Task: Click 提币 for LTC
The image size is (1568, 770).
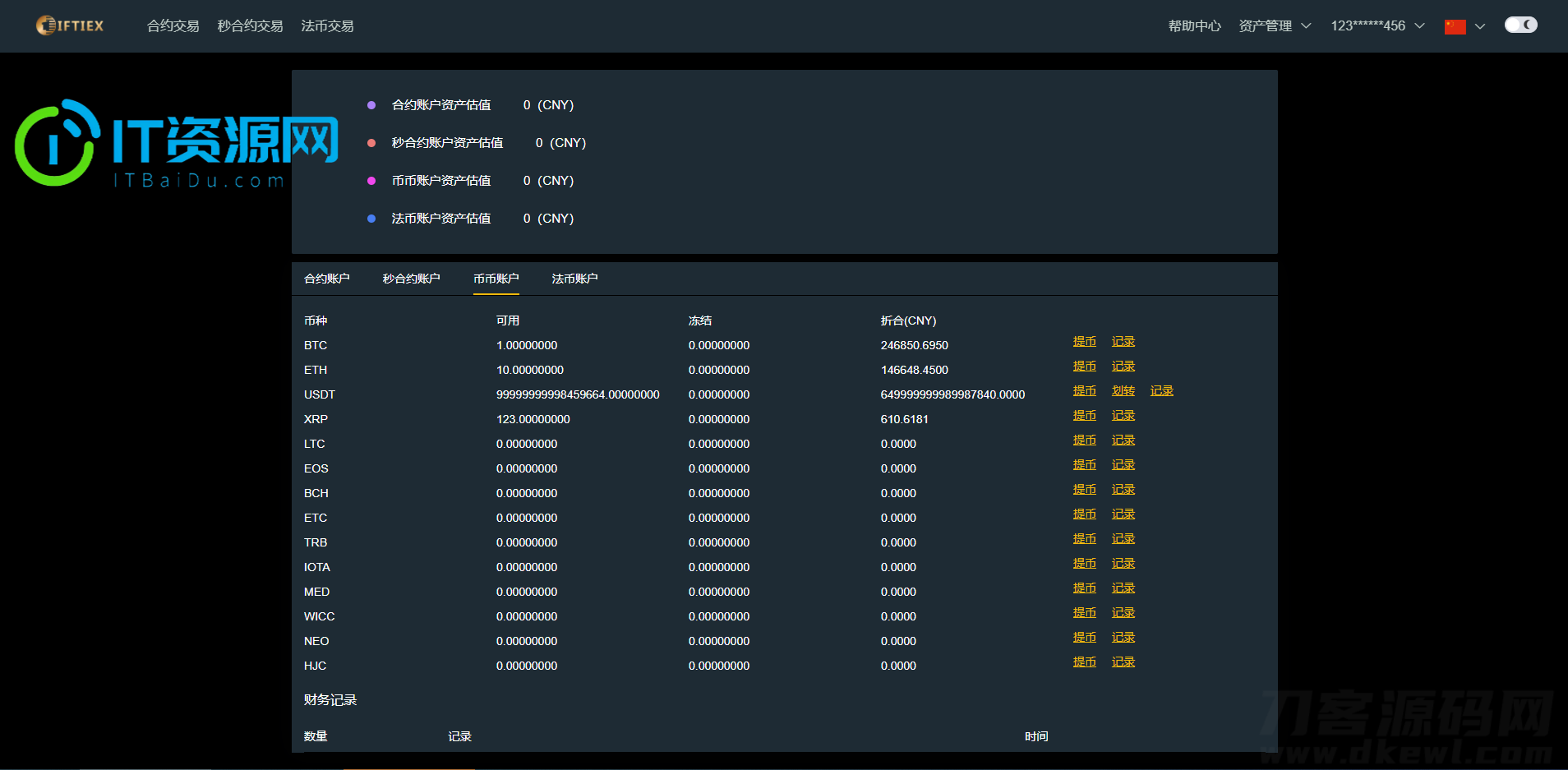Action: click(x=1084, y=440)
